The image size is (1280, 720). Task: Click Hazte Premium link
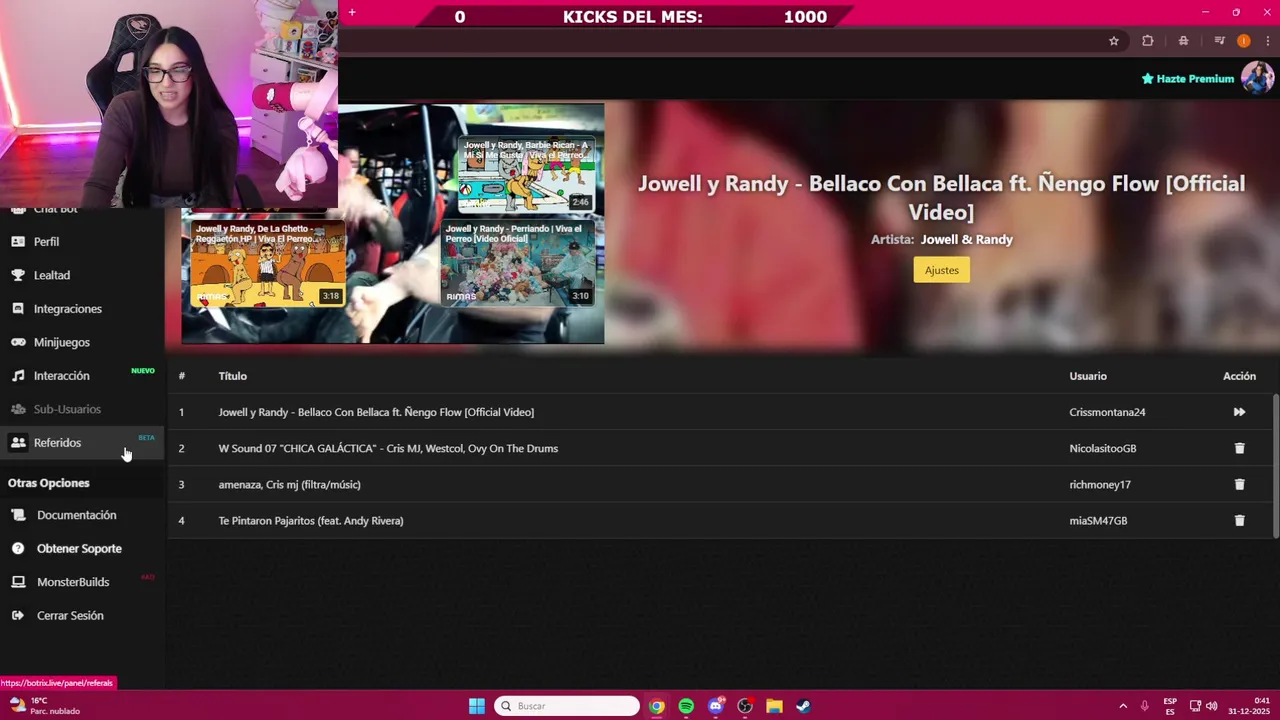pyautogui.click(x=1188, y=79)
